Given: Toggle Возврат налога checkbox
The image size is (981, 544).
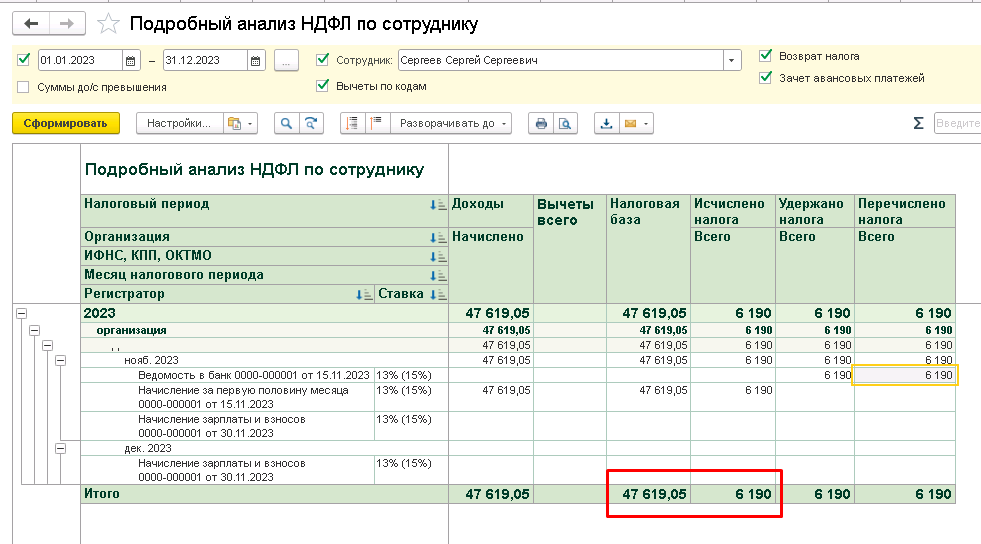Looking at the screenshot, I should click(x=765, y=56).
